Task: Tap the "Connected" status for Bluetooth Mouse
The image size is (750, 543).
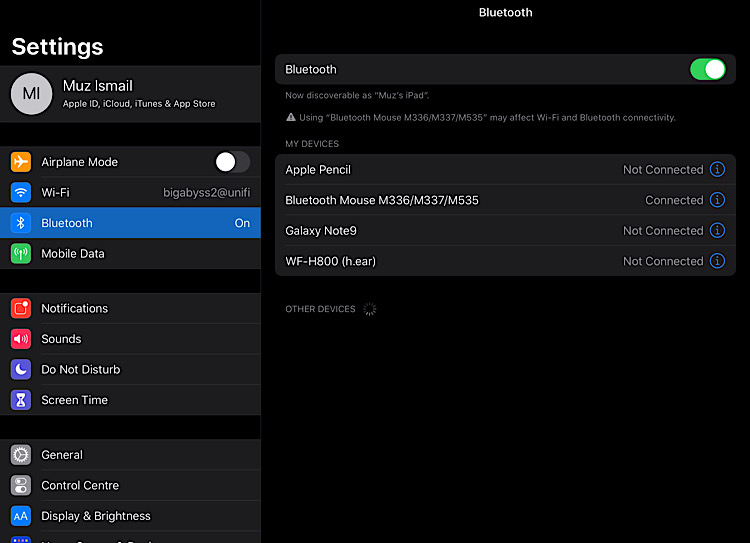Action: coord(674,200)
